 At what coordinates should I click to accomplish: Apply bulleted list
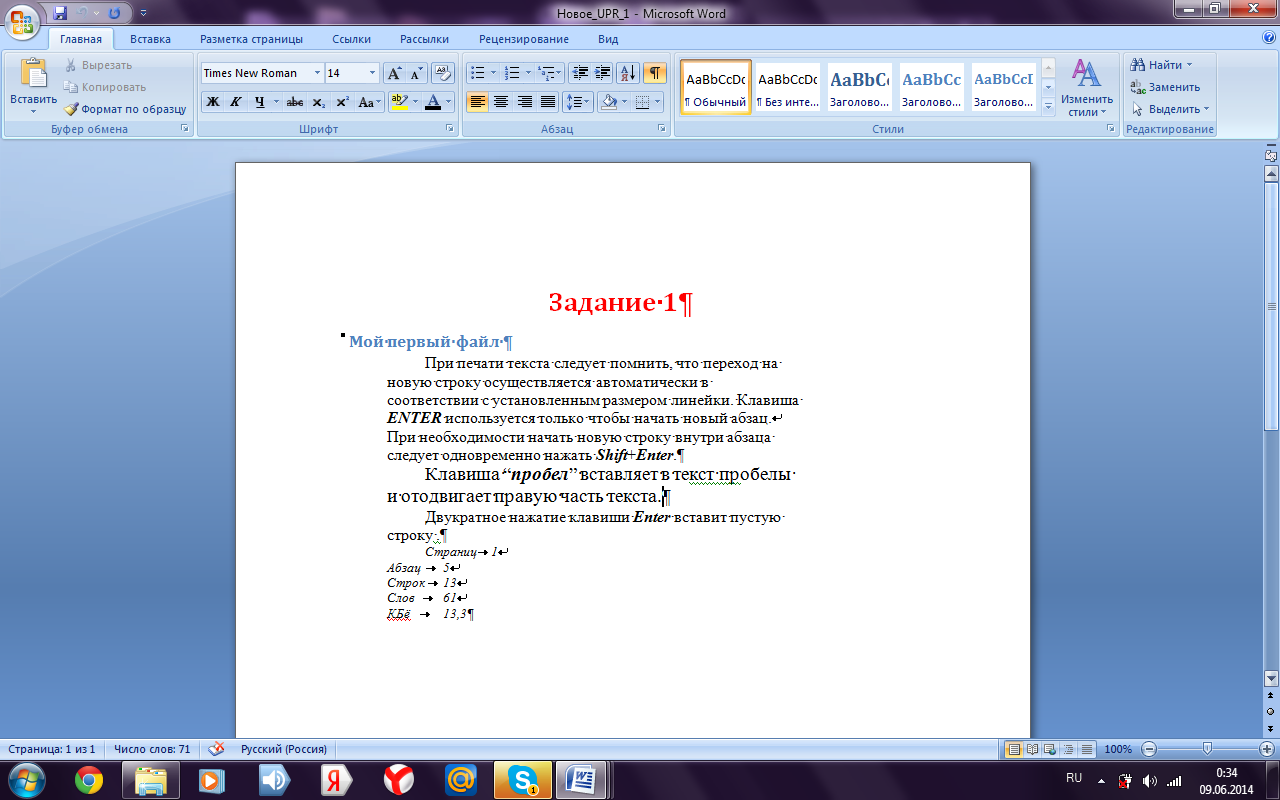(x=477, y=73)
